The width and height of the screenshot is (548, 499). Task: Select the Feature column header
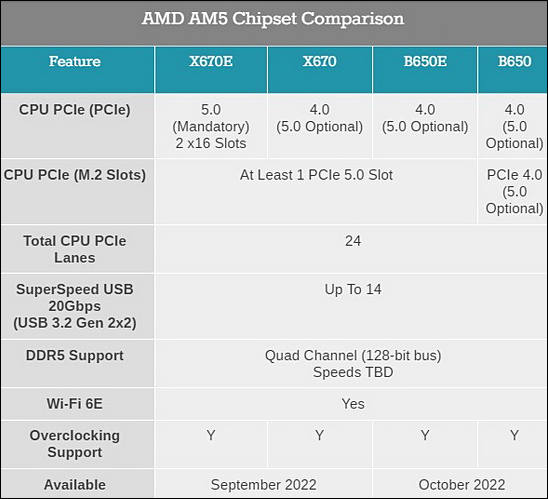coord(75,62)
